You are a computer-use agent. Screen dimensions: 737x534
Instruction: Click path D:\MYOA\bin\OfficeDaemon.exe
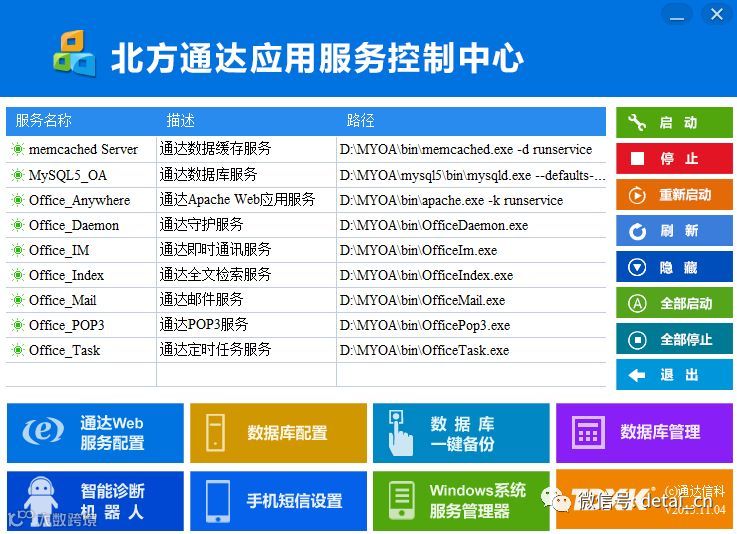434,225
